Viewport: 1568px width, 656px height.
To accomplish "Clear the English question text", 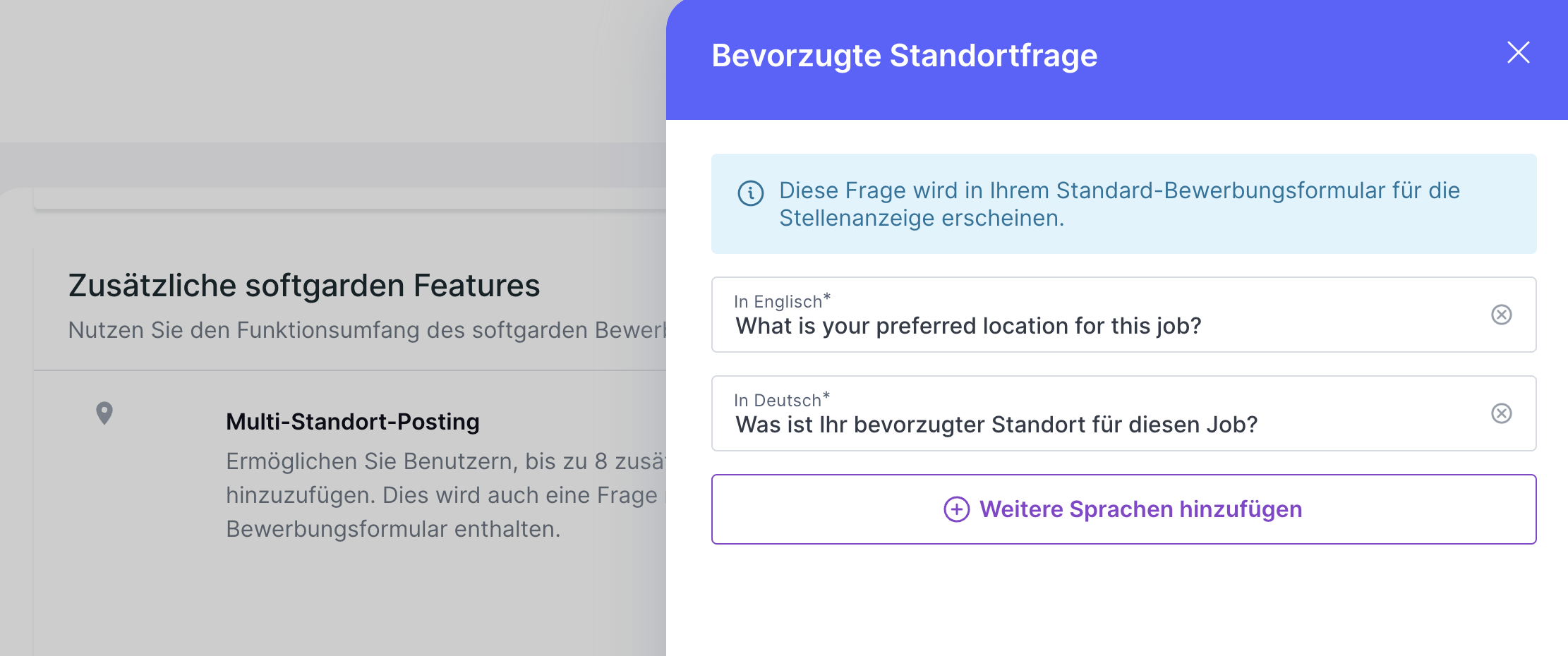I will pyautogui.click(x=1501, y=315).
